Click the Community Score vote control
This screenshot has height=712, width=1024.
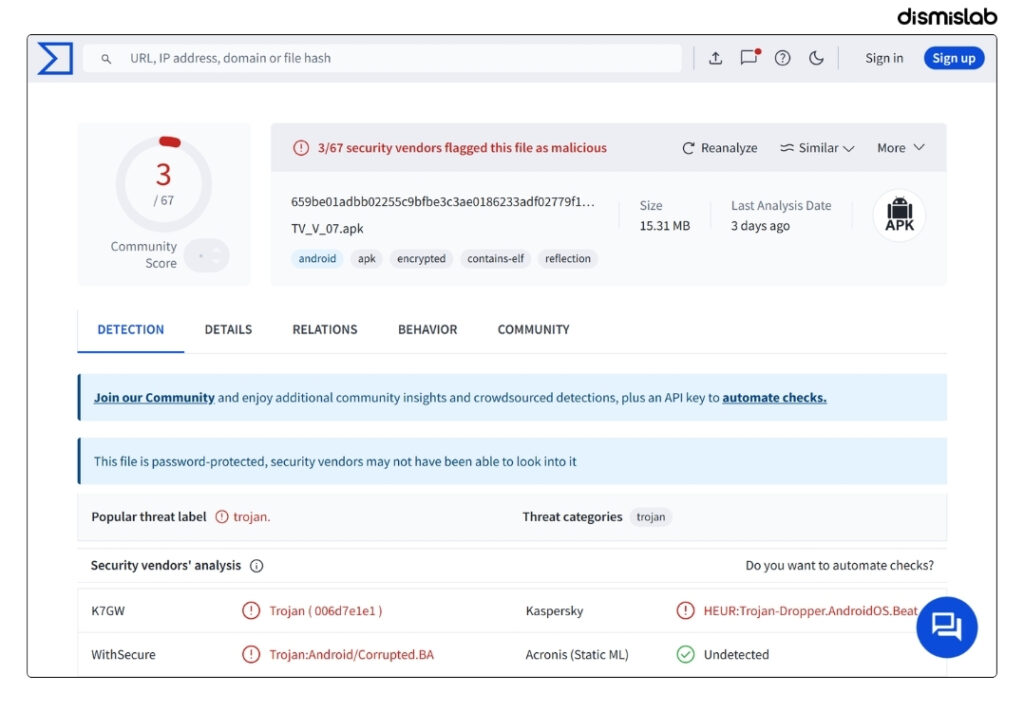(206, 255)
